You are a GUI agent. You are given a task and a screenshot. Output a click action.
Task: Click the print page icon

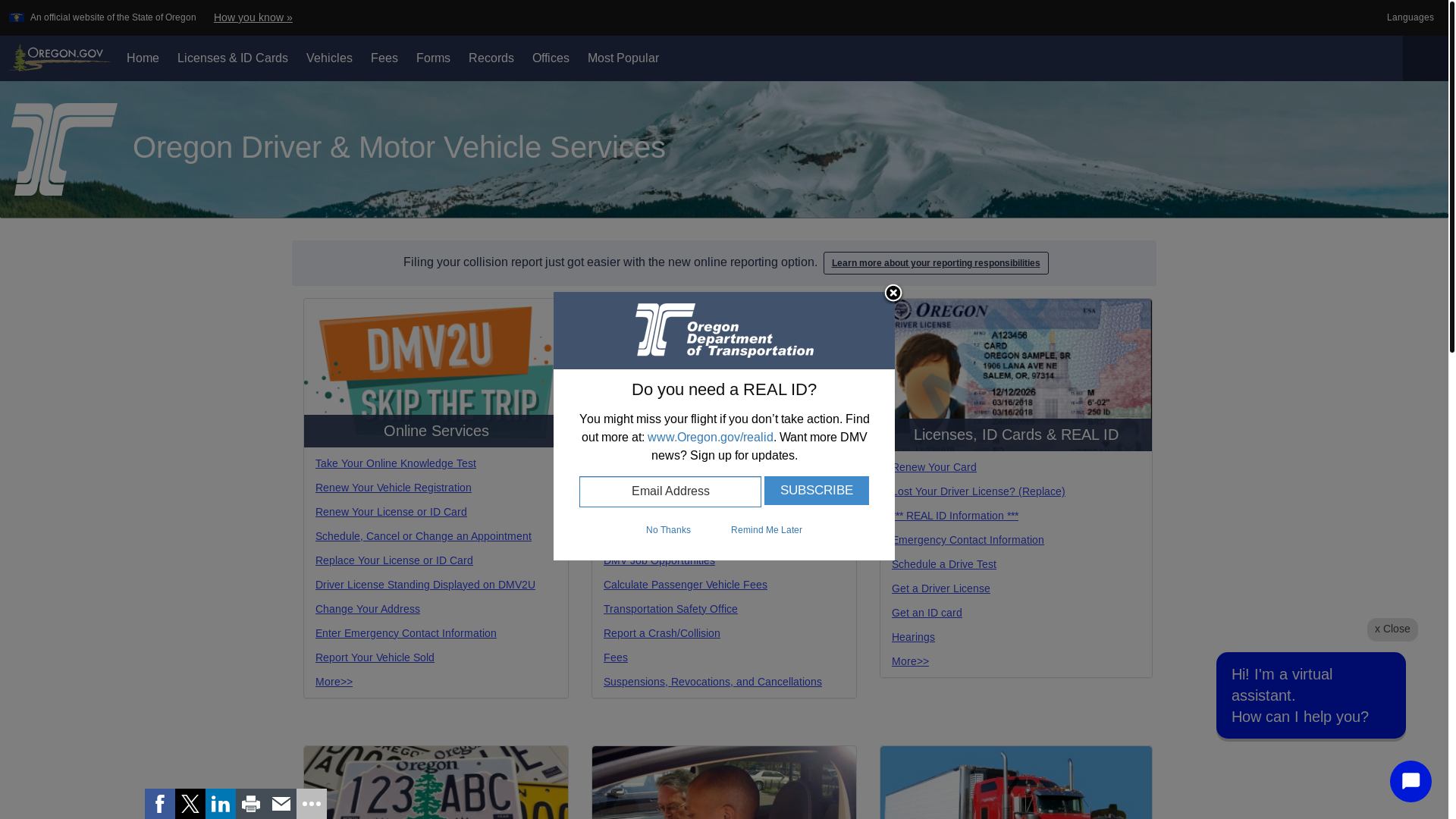[251, 804]
